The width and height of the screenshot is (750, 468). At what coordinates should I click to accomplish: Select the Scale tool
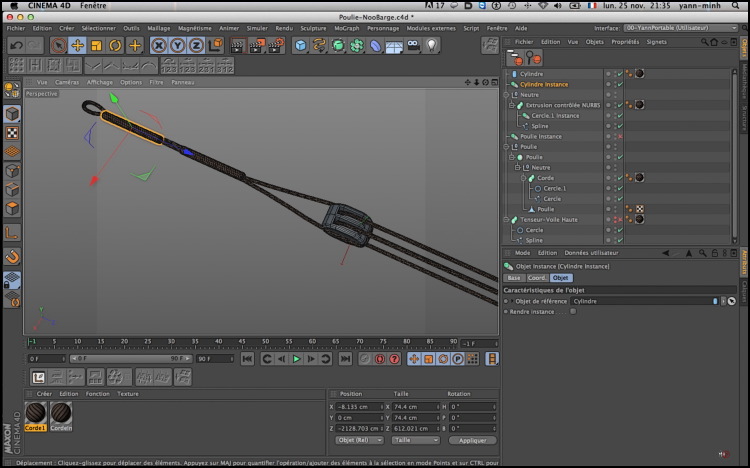click(x=96, y=45)
